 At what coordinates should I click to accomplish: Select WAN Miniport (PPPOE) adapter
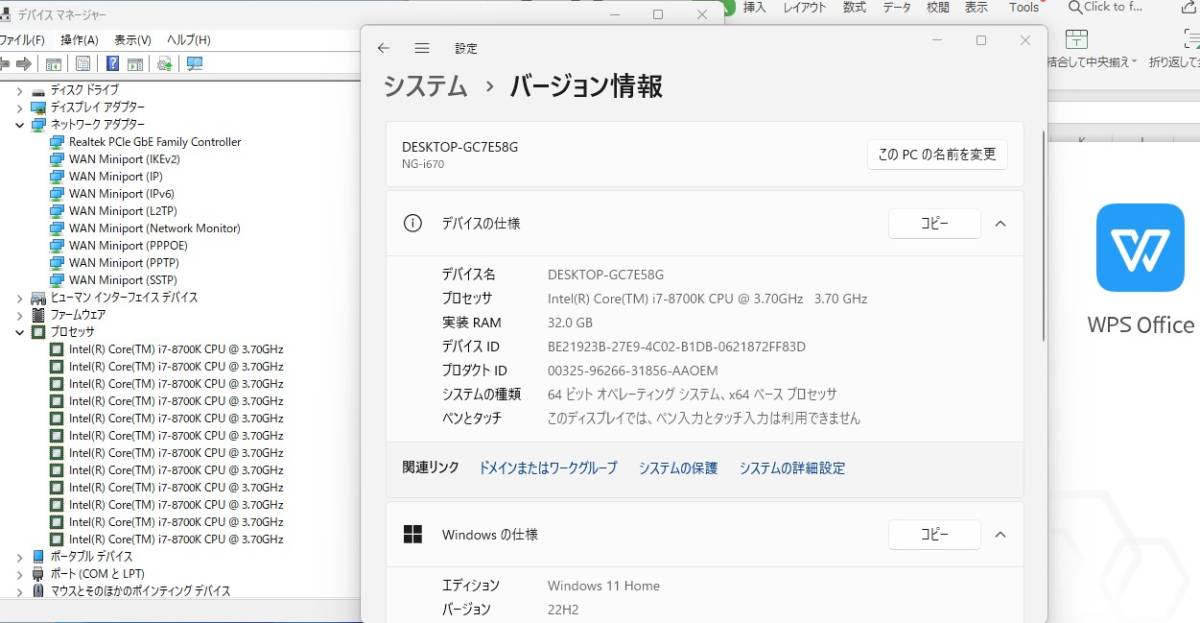tap(128, 245)
